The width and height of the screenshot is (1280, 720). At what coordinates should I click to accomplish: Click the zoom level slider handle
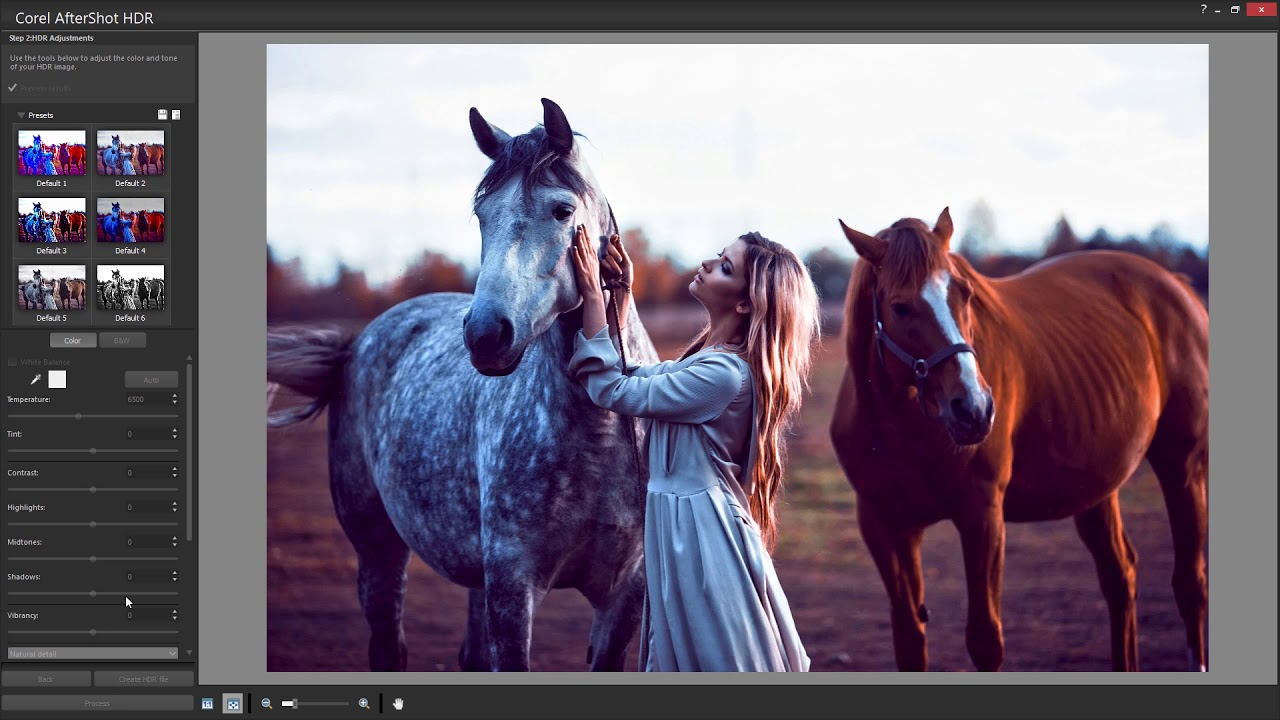(295, 703)
